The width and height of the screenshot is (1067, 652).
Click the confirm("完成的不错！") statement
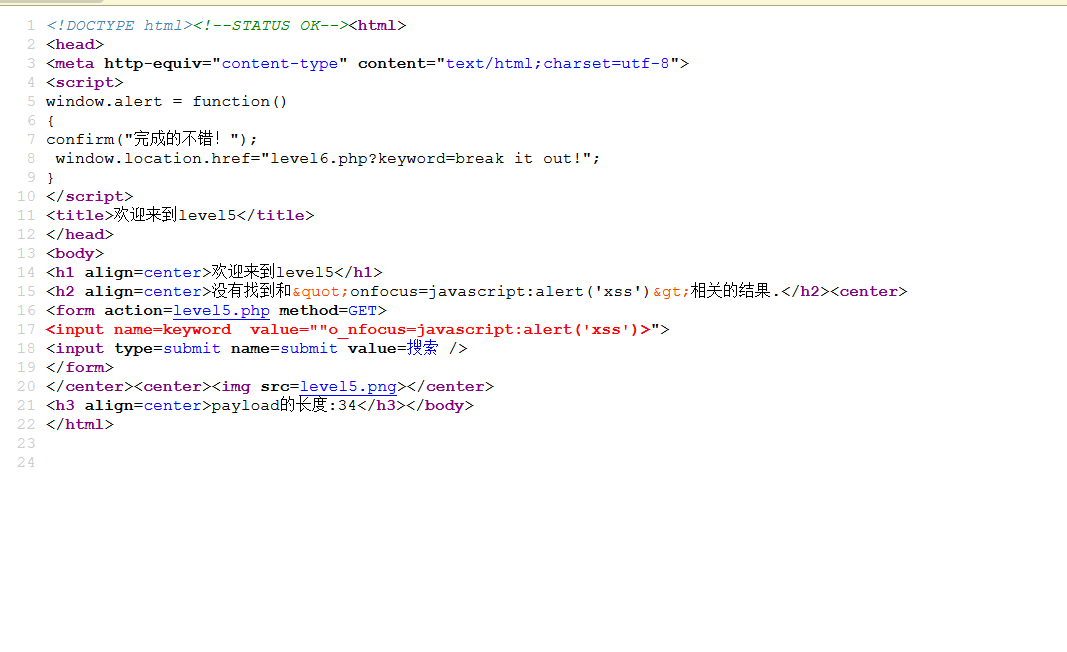click(x=152, y=139)
